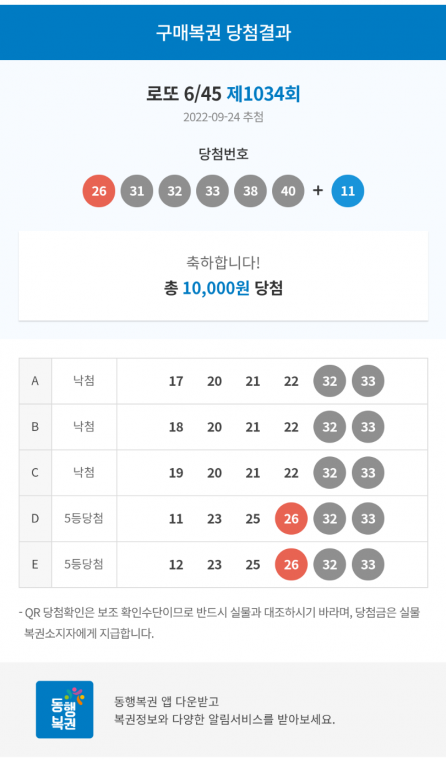The width and height of the screenshot is (446, 759).
Task: Click gray ball 32 in row C
Action: 330,472
